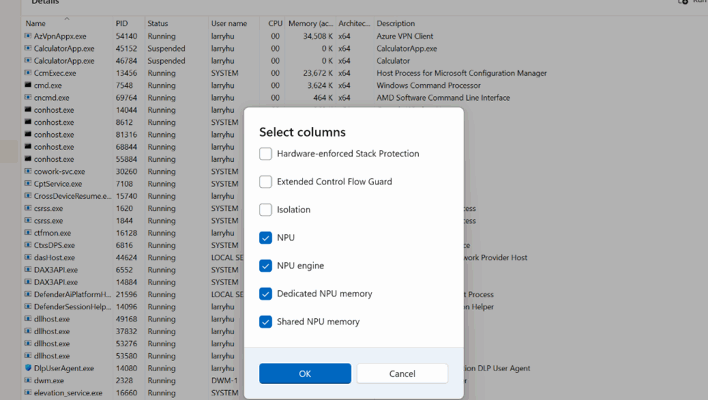Click the Azure VPN Client description

coord(405,36)
